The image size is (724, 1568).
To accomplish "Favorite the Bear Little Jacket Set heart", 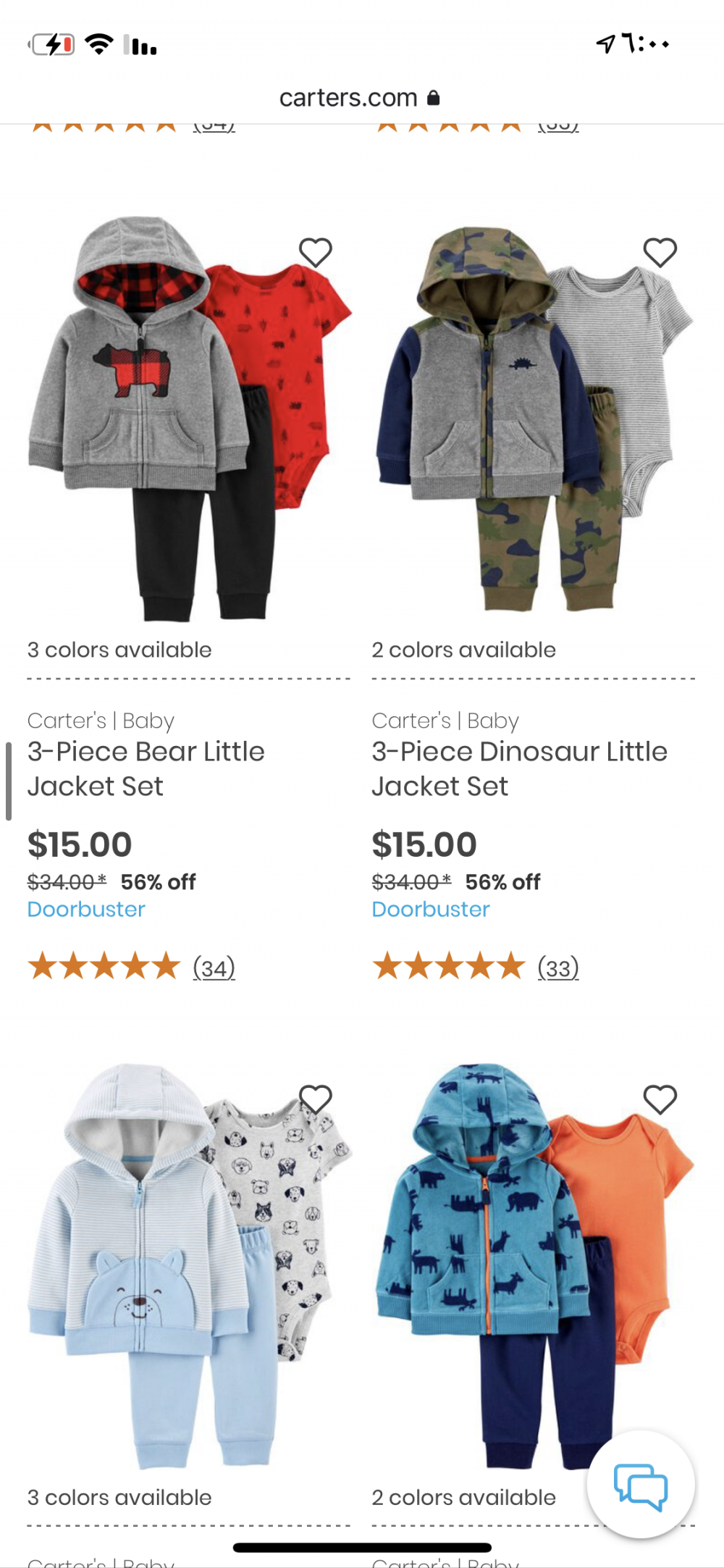I will tap(316, 253).
